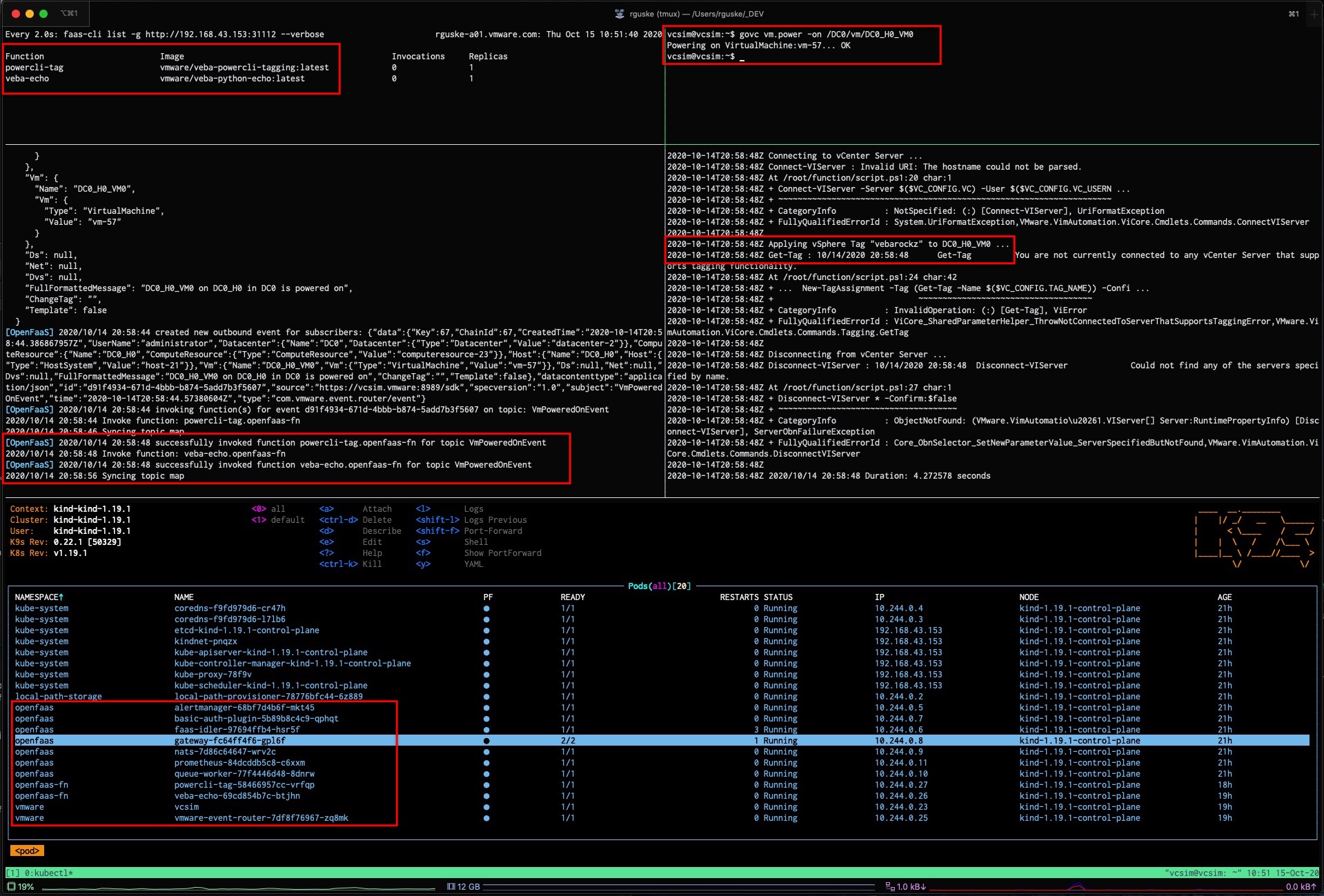Click the <y> YAML shortcut hint
Viewport: 1324px width, 896px height.
click(449, 564)
